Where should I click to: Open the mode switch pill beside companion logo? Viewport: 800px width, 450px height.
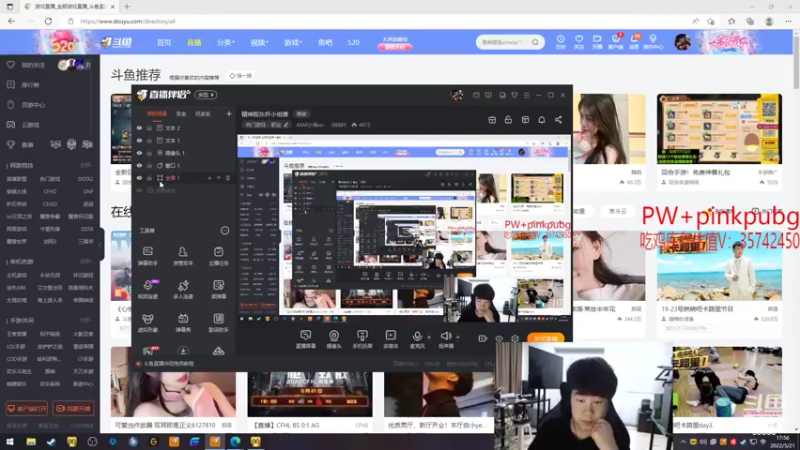coord(206,95)
